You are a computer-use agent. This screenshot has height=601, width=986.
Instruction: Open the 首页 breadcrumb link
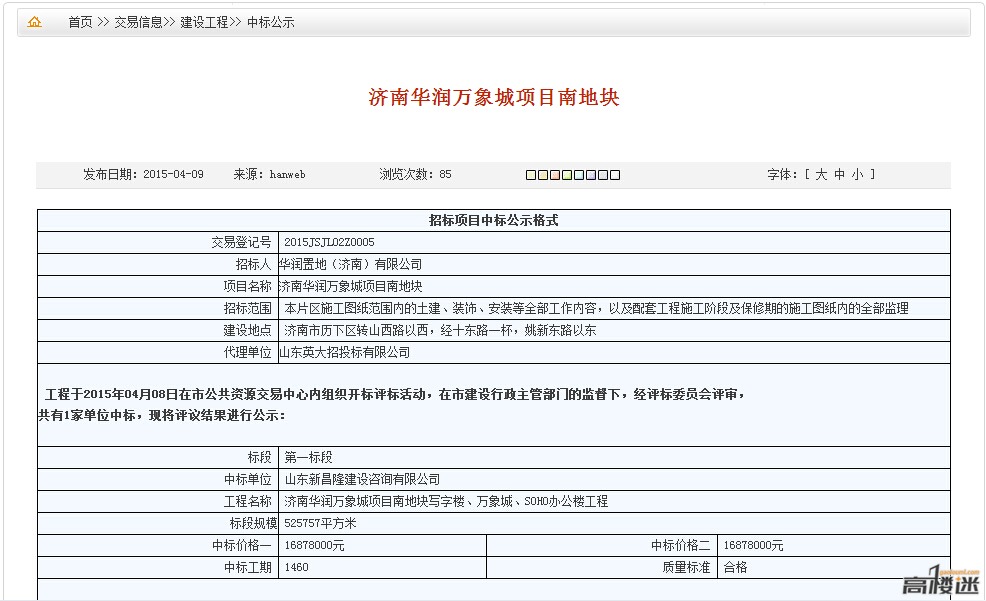pos(80,22)
